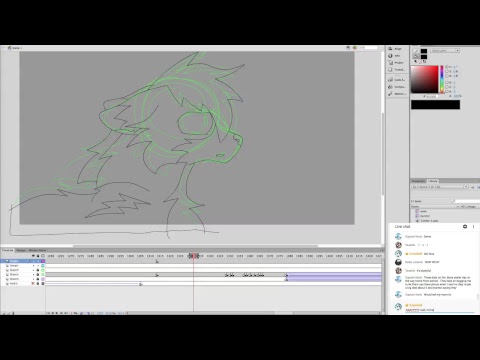Click the red playhead marker in timeline
The height and width of the screenshot is (360, 480).
tap(193, 256)
